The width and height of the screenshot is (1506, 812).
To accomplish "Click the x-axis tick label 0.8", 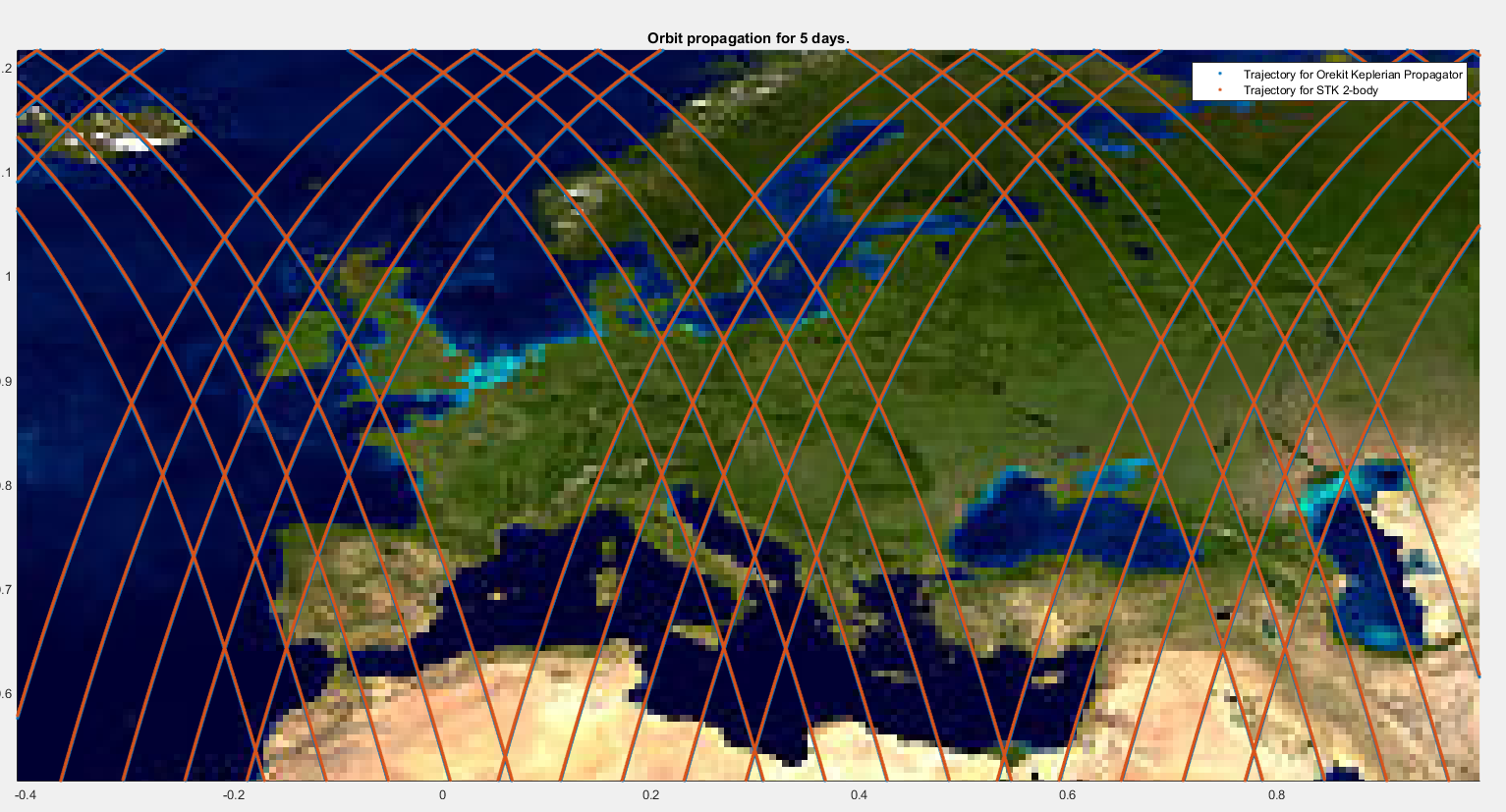I will 1276,795.
